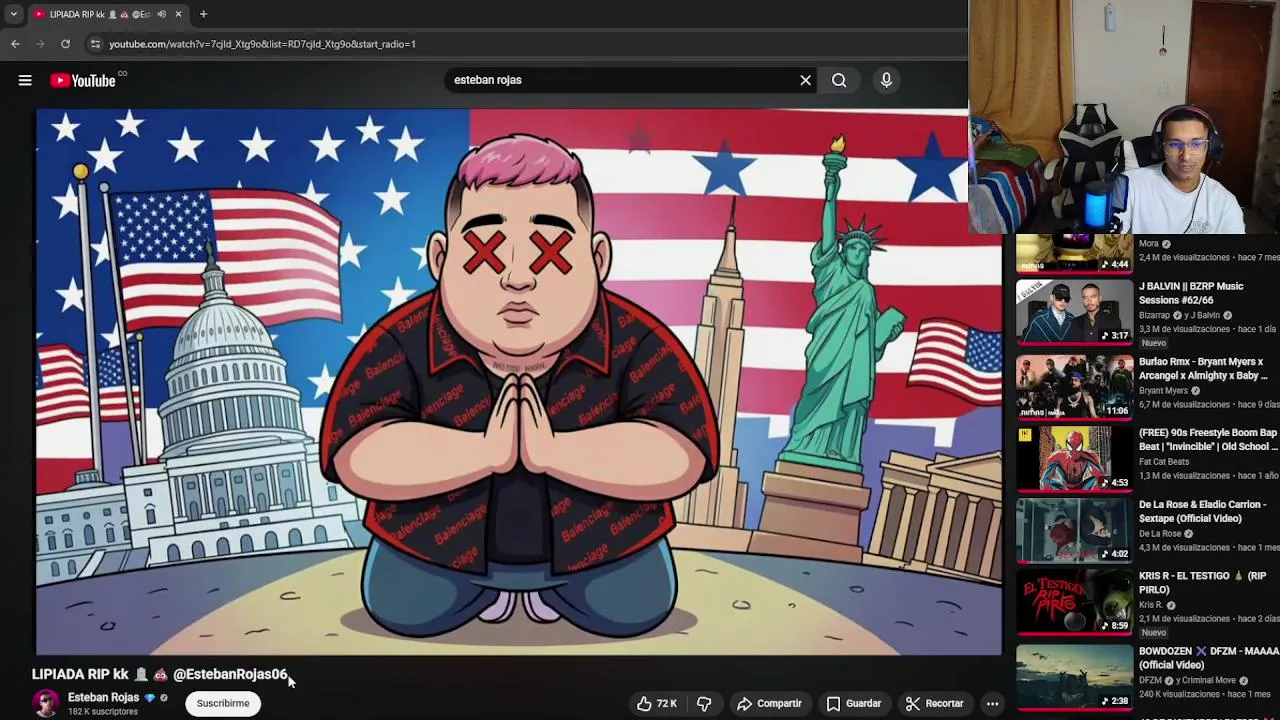
Task: Open a new browser tab with plus
Action: click(x=203, y=14)
